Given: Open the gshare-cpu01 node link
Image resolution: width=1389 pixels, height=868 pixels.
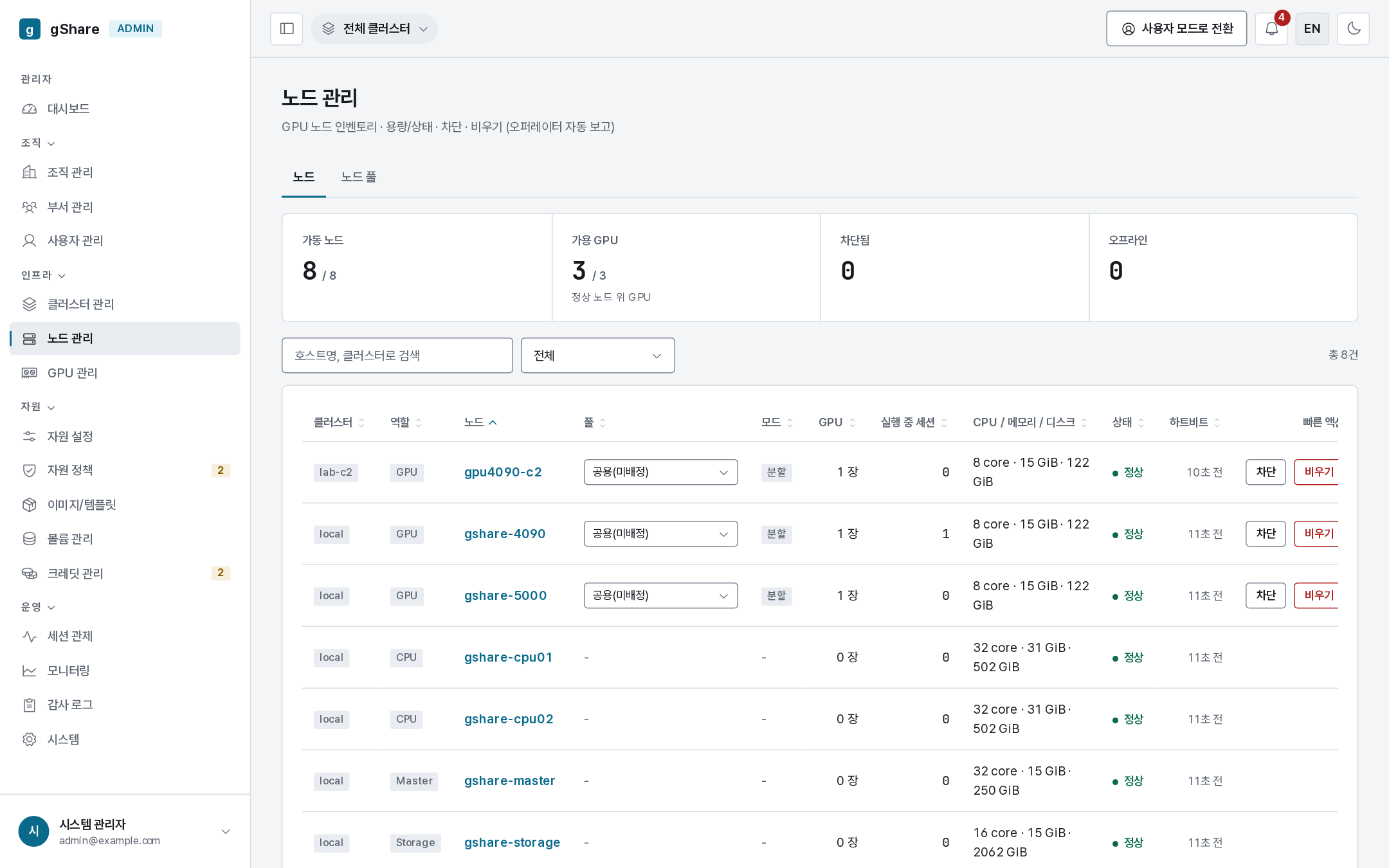Looking at the screenshot, I should point(508,657).
